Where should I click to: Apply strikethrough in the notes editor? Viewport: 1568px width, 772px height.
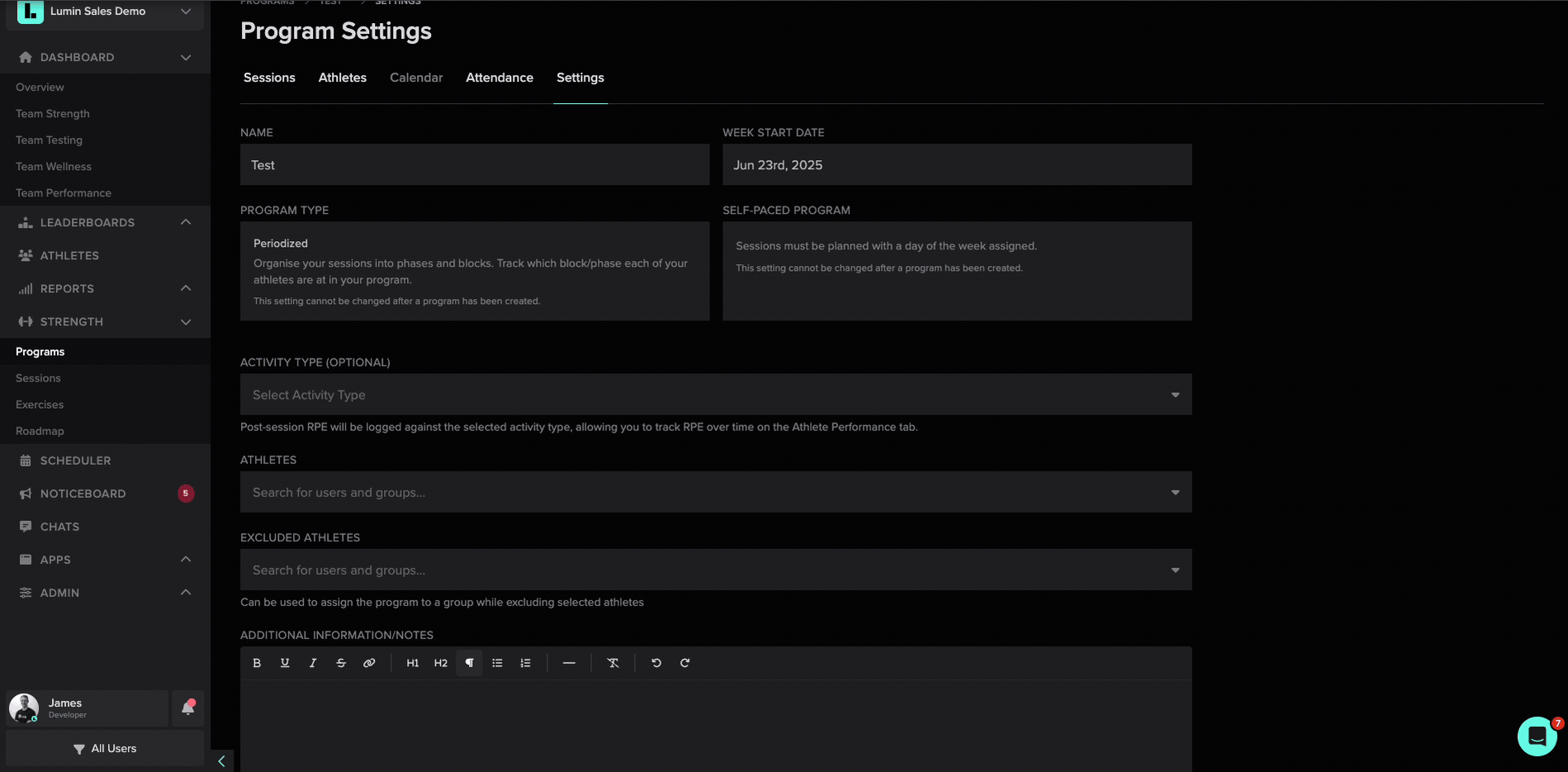pos(341,663)
